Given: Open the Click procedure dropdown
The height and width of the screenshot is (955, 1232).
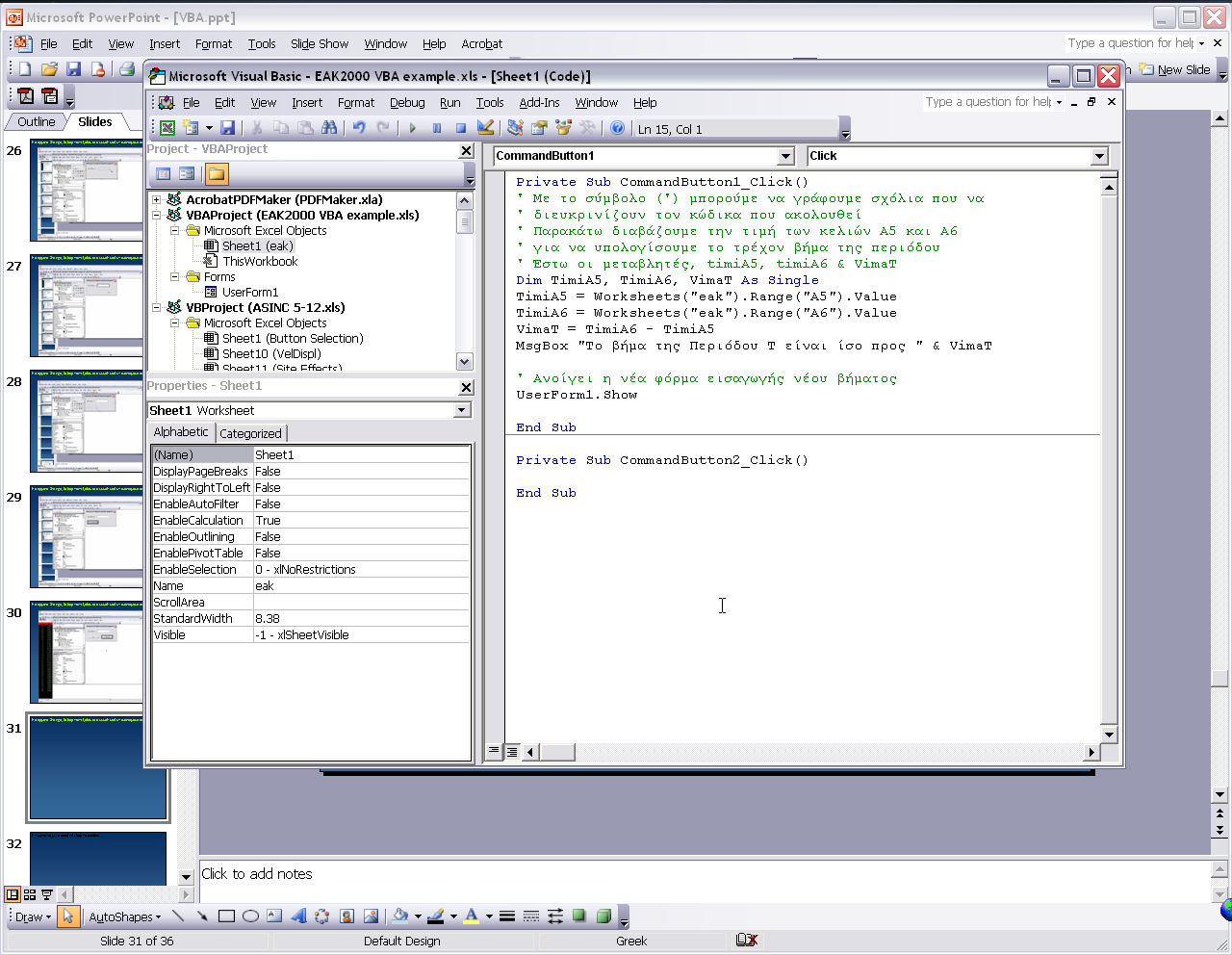Looking at the screenshot, I should tap(1099, 156).
